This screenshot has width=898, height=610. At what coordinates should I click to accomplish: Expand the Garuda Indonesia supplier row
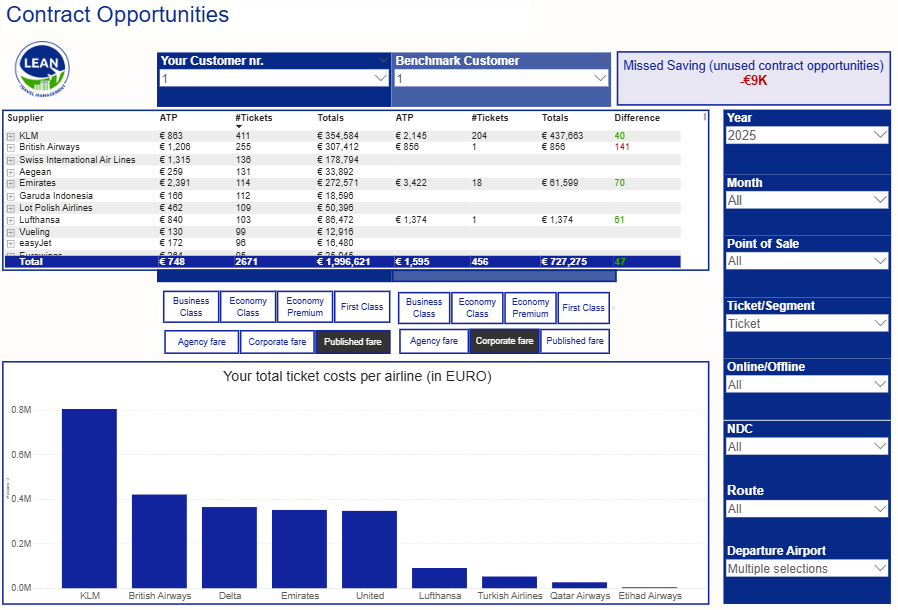[x=10, y=196]
